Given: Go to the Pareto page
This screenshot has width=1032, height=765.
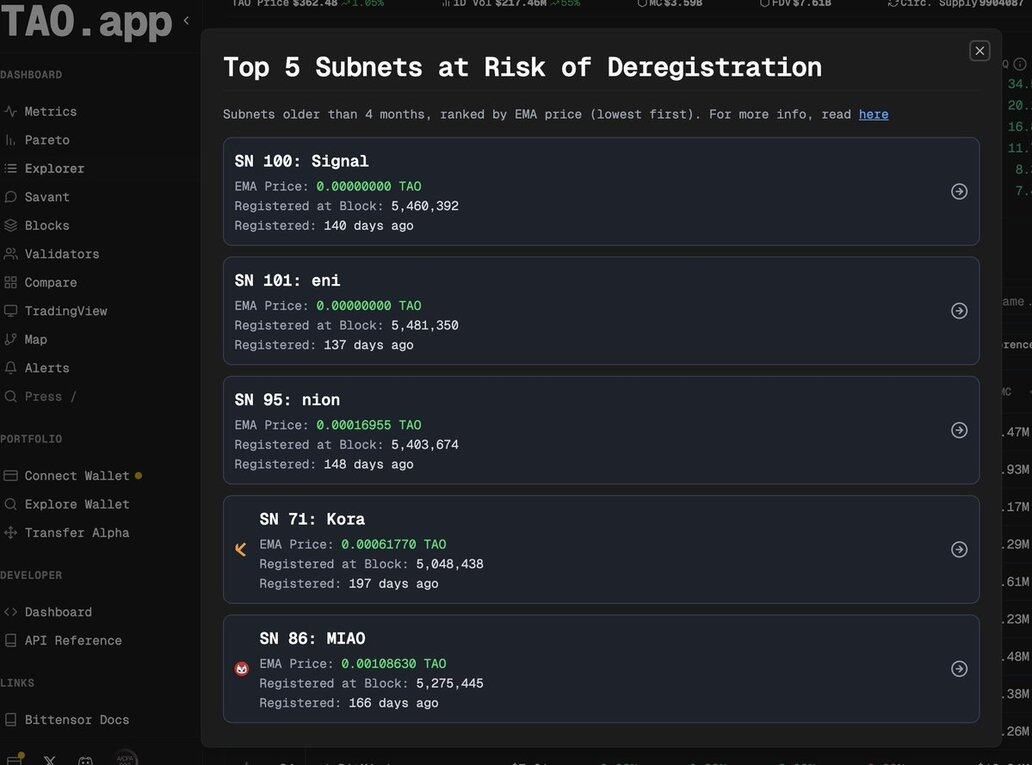Looking at the screenshot, I should [x=47, y=140].
